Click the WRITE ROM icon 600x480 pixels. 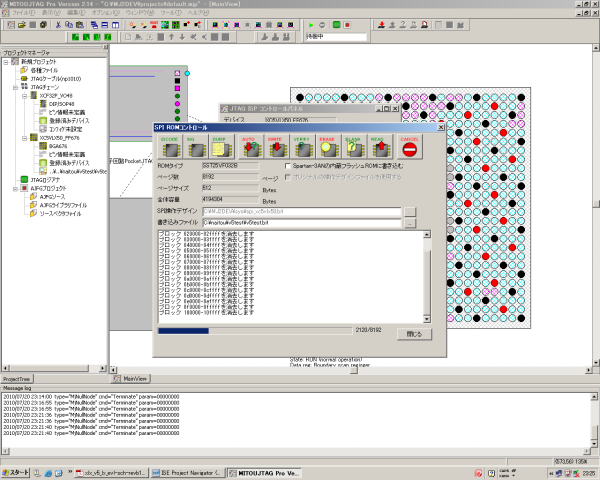276,148
